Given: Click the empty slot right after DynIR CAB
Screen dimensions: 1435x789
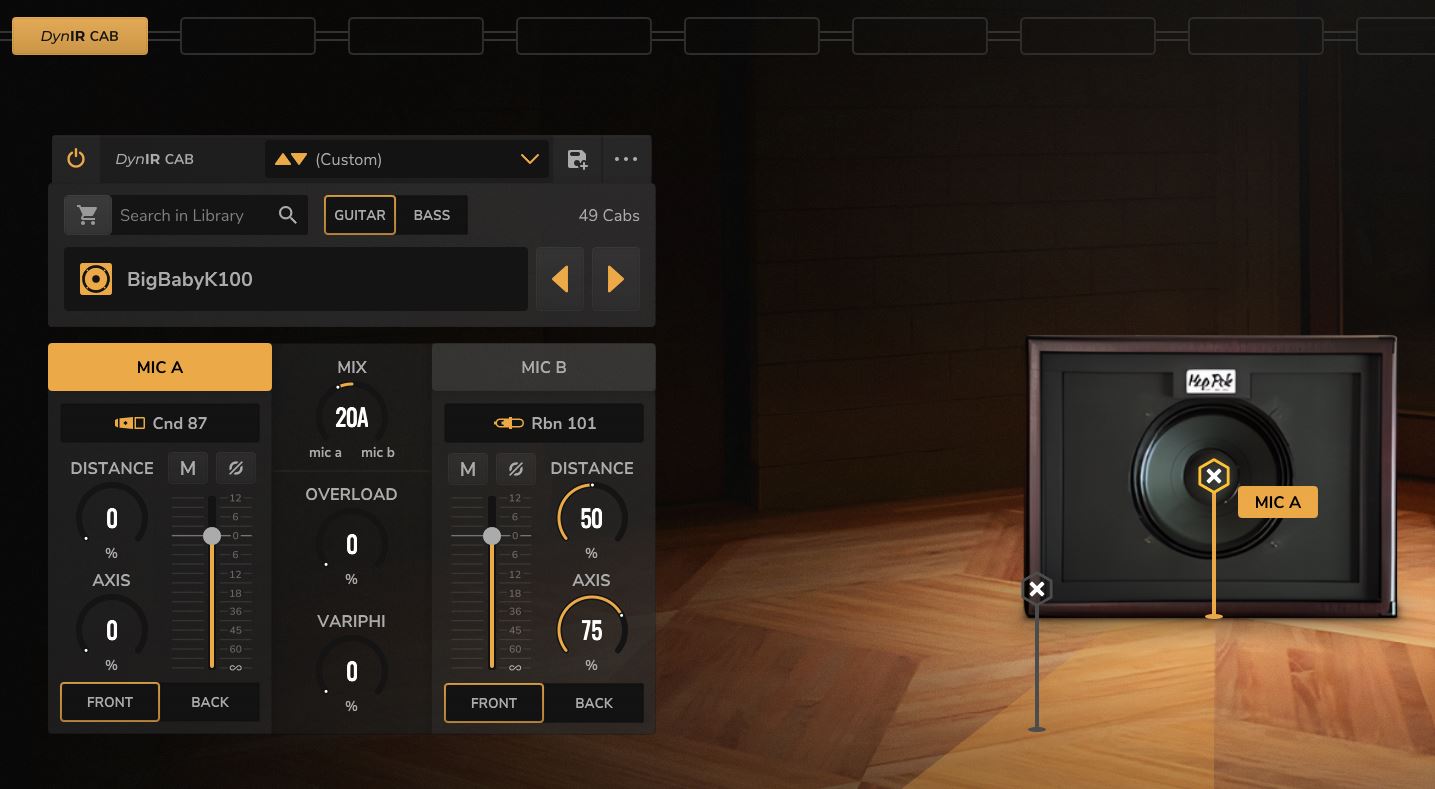Looking at the screenshot, I should pyautogui.click(x=248, y=36).
